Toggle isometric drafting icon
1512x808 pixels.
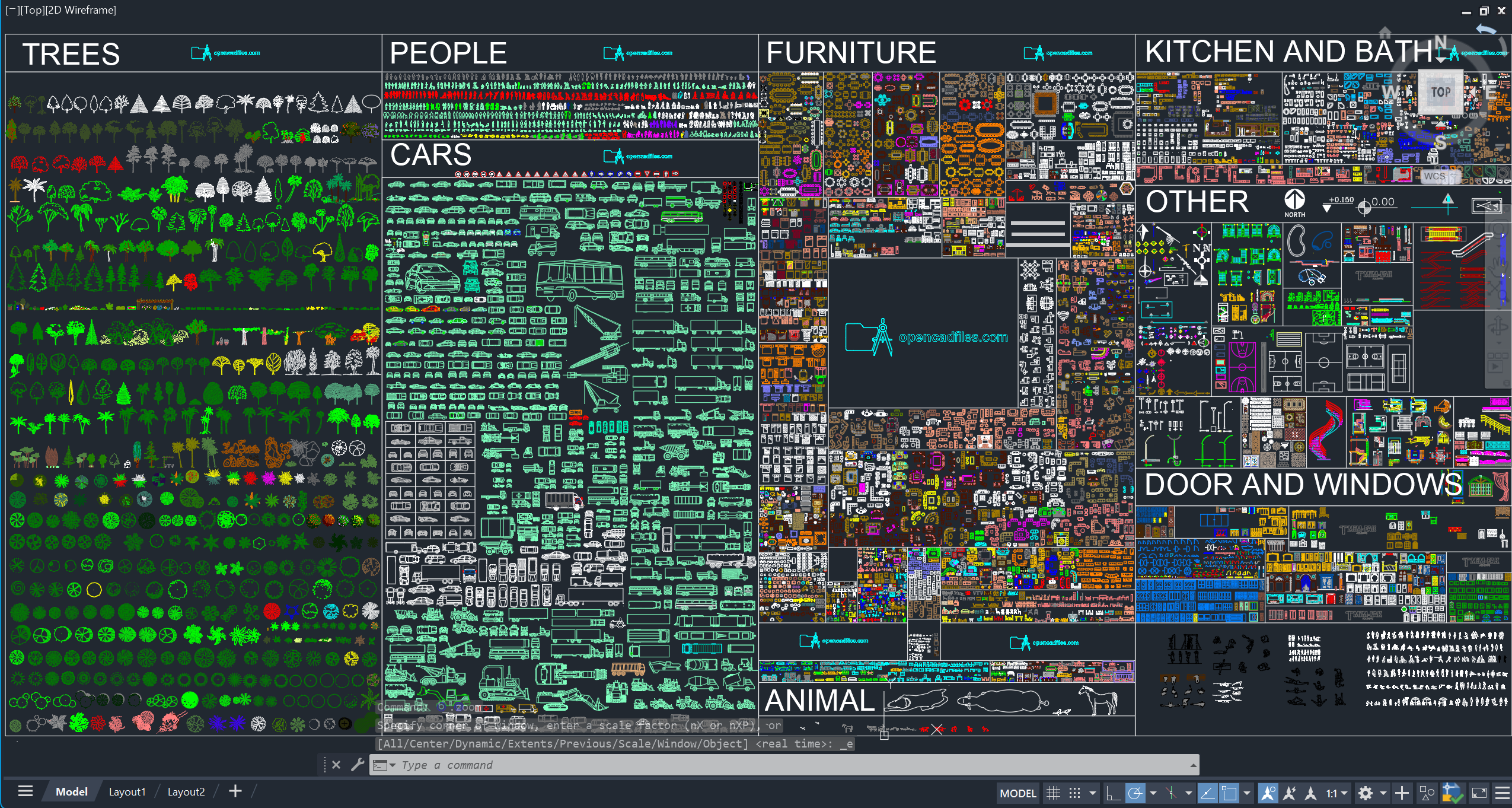pos(1171,793)
